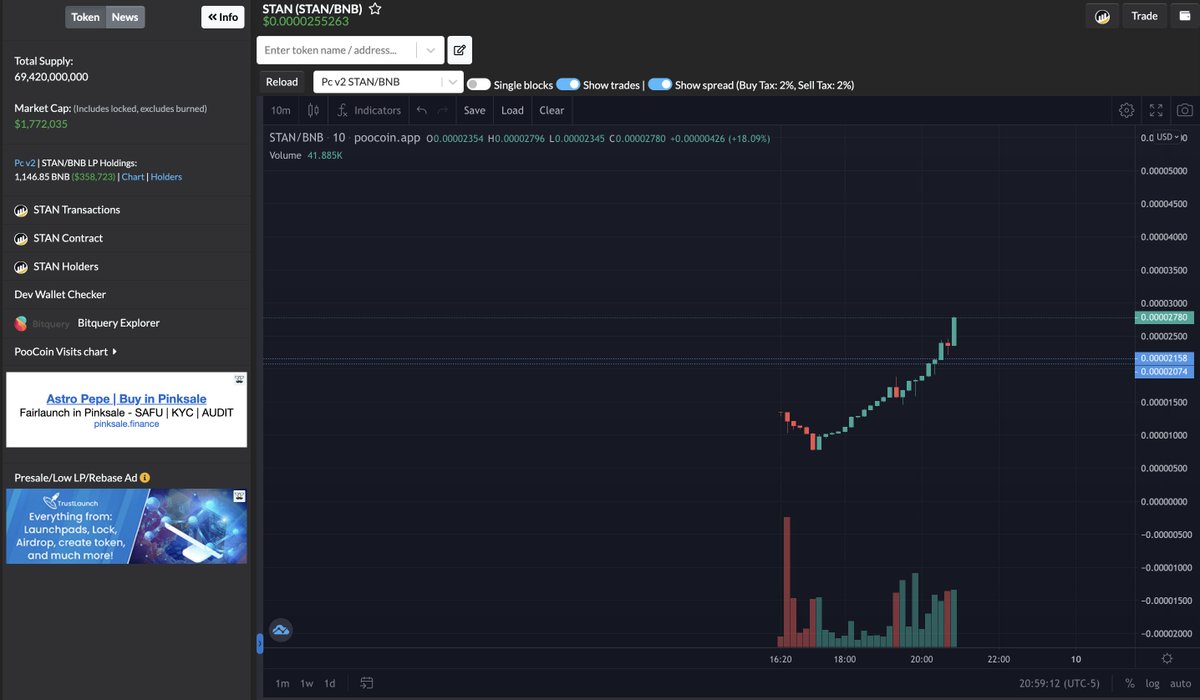
Task: Open the Pc v2 link
Action: [x=25, y=162]
